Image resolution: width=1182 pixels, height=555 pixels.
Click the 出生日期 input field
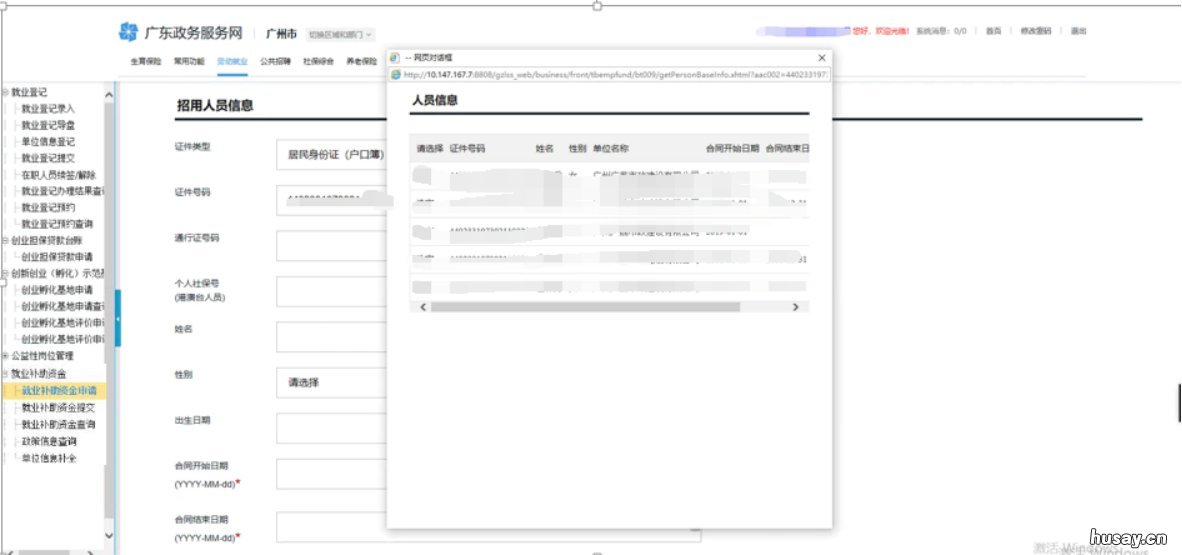pos(331,428)
